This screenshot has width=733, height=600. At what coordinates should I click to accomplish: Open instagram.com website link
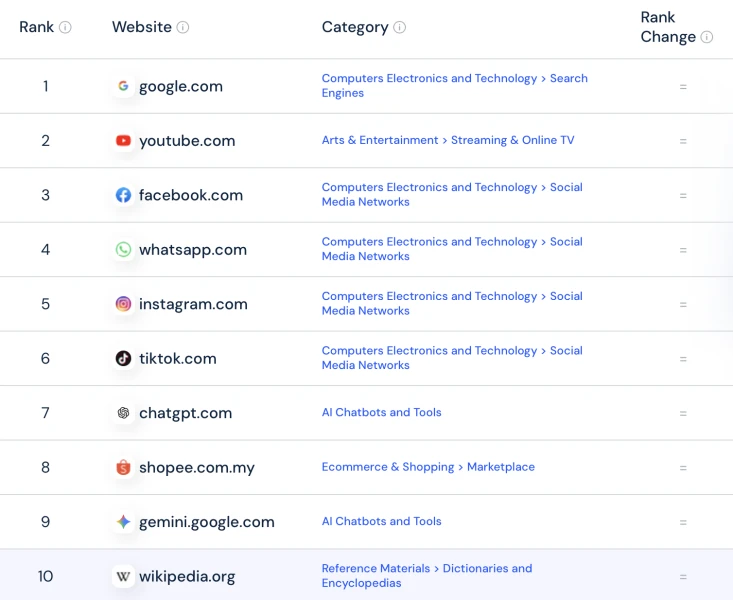click(193, 304)
